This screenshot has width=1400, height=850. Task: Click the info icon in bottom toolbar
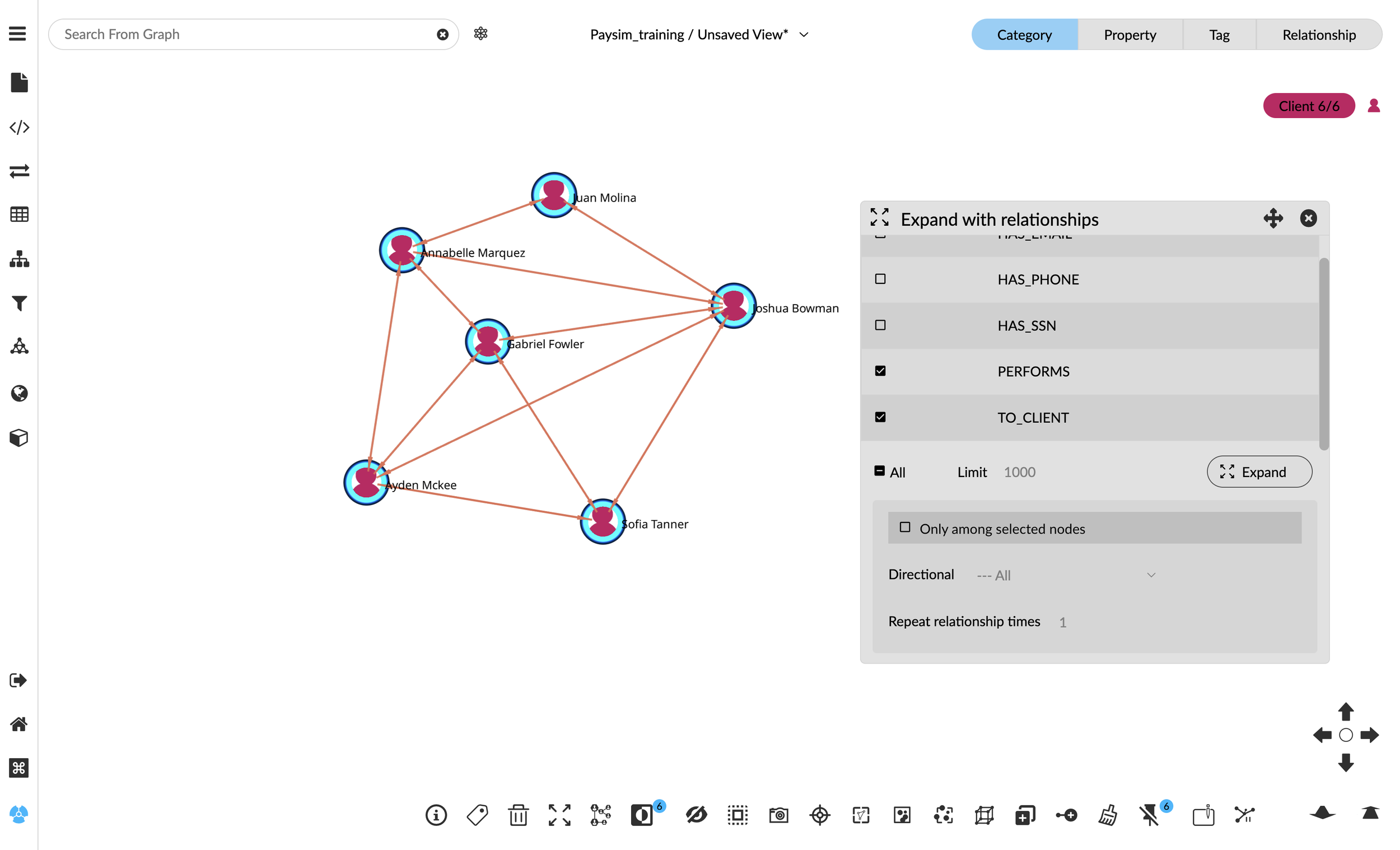(x=436, y=815)
